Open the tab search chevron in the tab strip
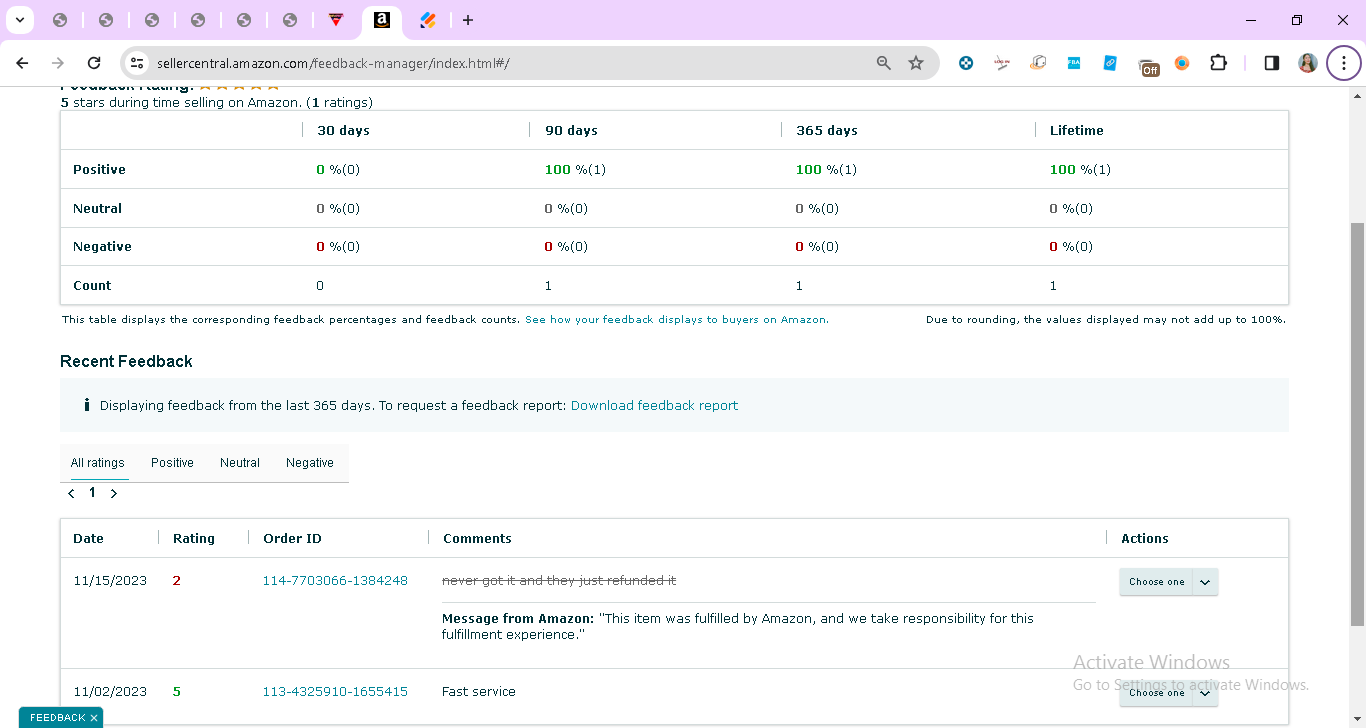Screen dimensions: 1366x728 pyautogui.click(x=19, y=20)
